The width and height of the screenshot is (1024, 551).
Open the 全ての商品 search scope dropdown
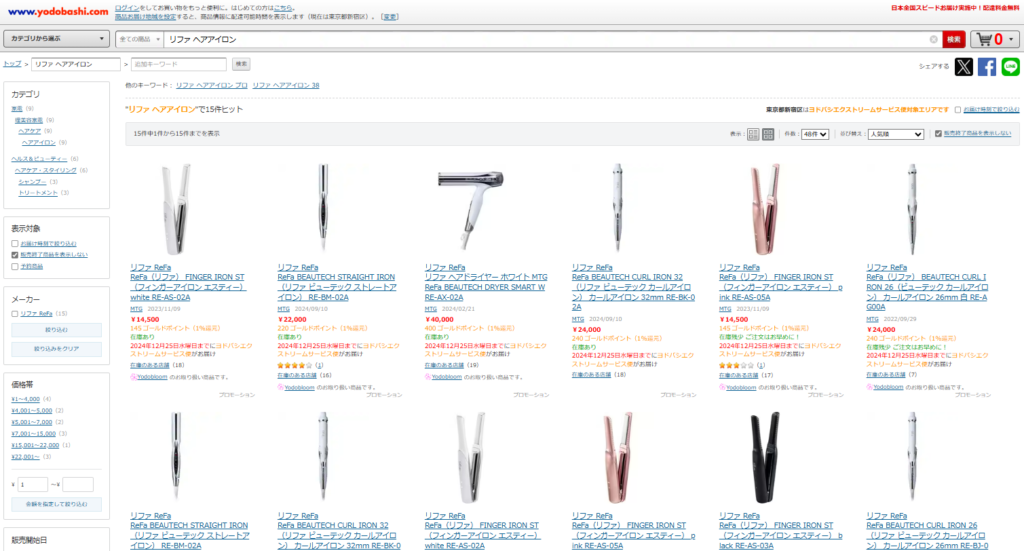139,39
